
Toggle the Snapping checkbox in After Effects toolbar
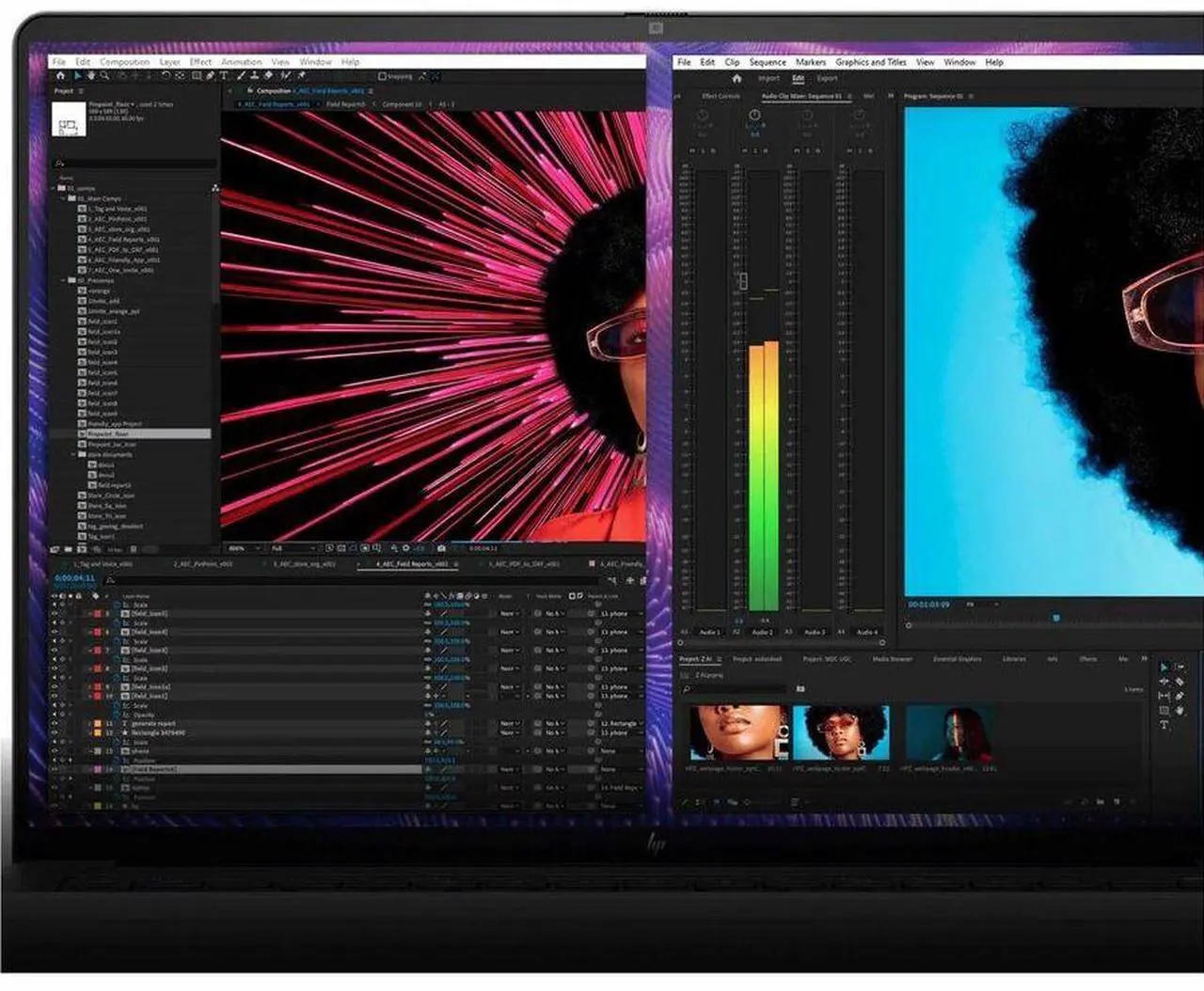click(x=382, y=76)
